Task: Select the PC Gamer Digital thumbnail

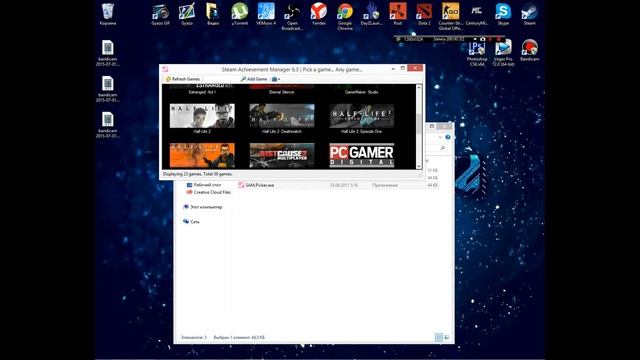Action: (x=362, y=155)
